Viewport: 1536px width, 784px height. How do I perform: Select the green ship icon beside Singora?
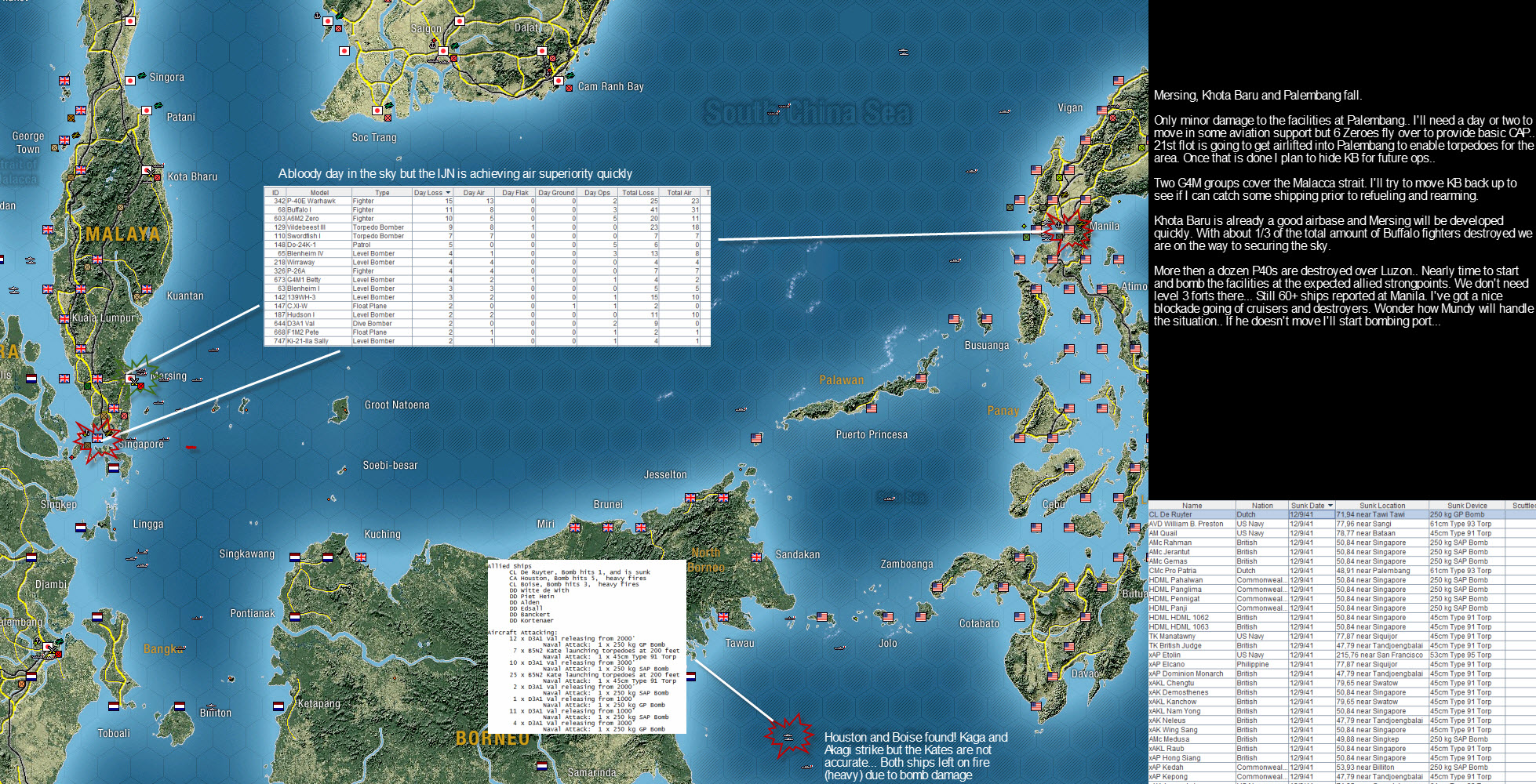click(x=142, y=76)
